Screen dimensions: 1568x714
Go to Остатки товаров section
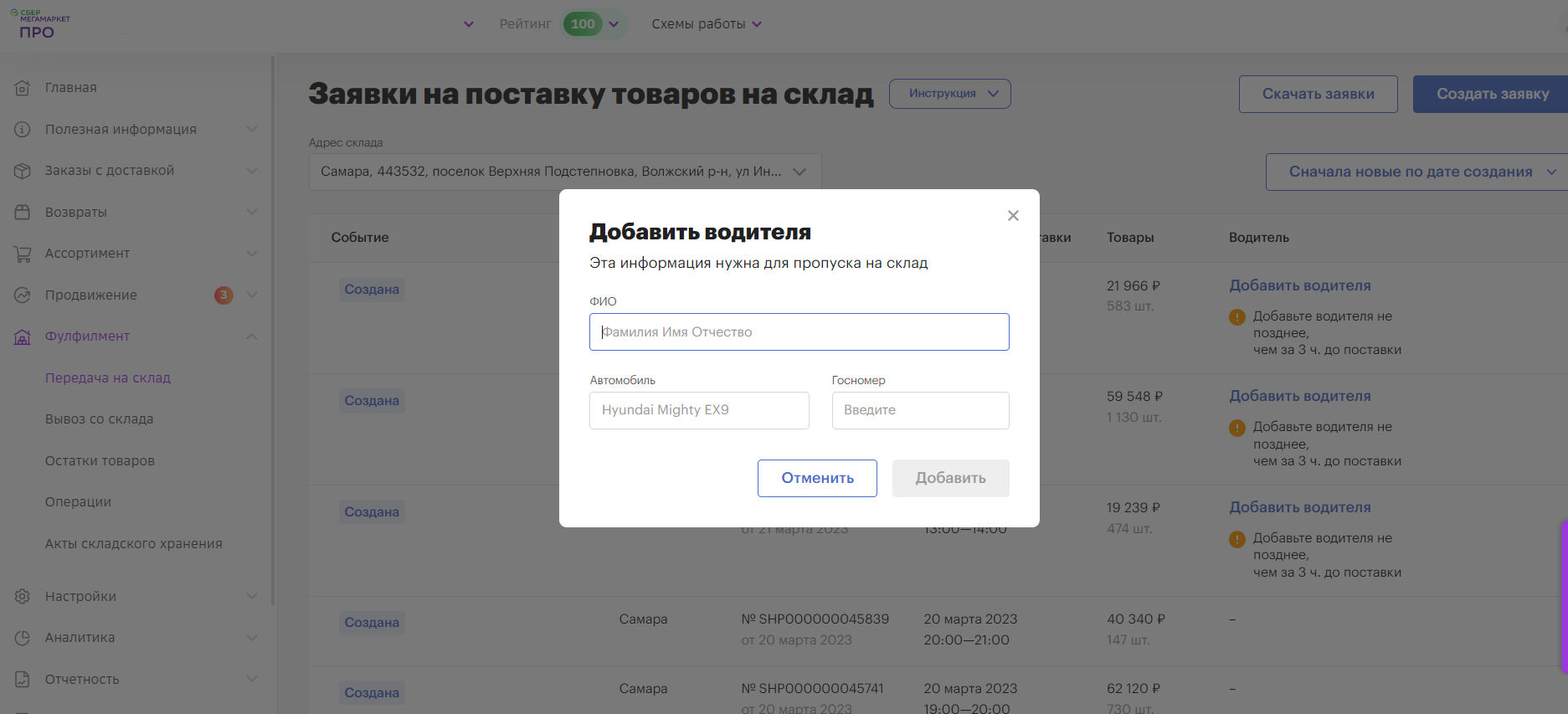100,461
